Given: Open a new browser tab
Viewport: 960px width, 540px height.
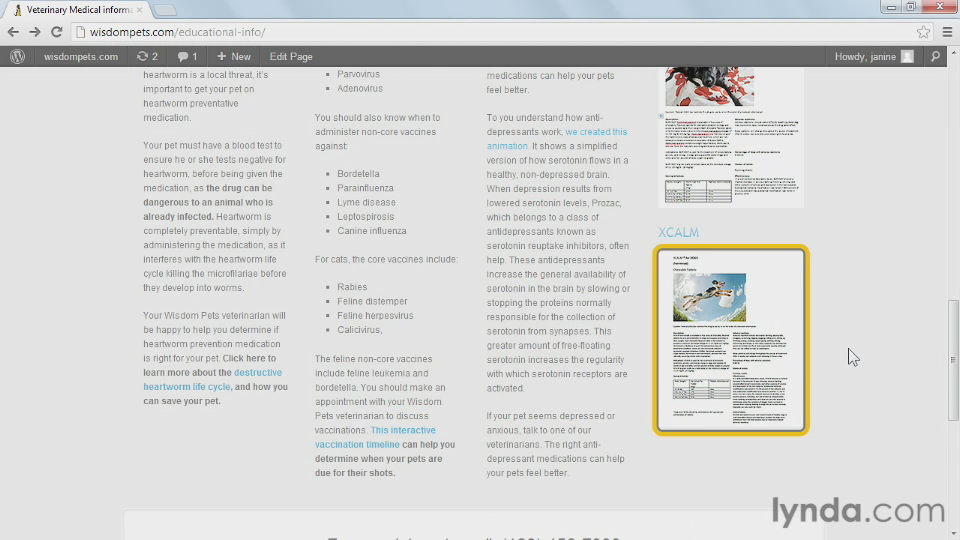Looking at the screenshot, I should (x=166, y=10).
